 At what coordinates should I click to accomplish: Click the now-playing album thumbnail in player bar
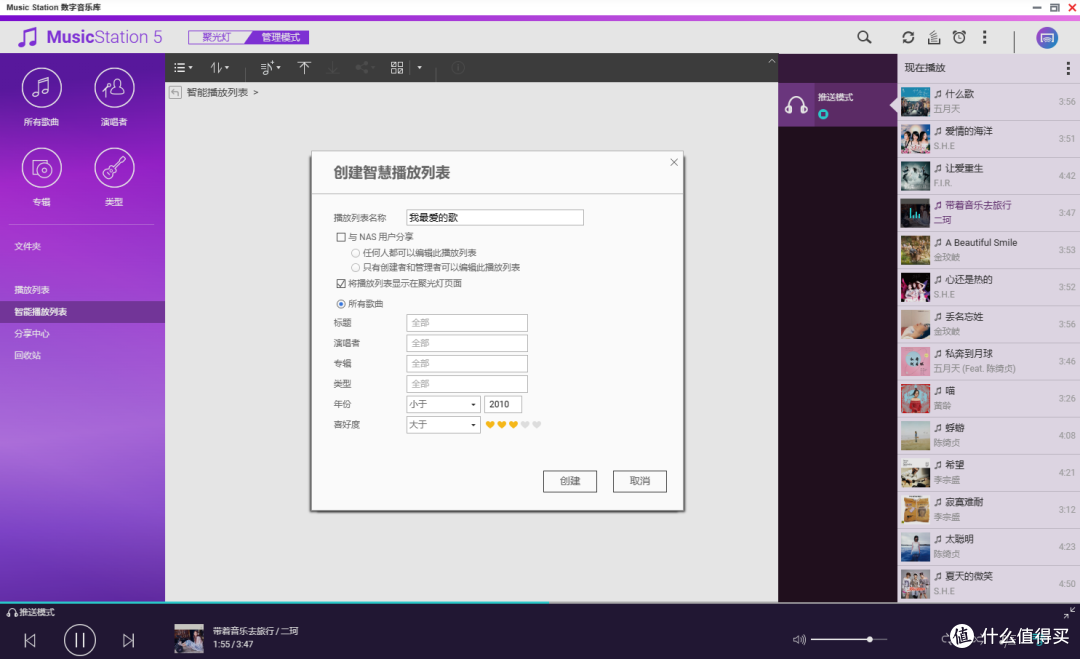coord(189,638)
